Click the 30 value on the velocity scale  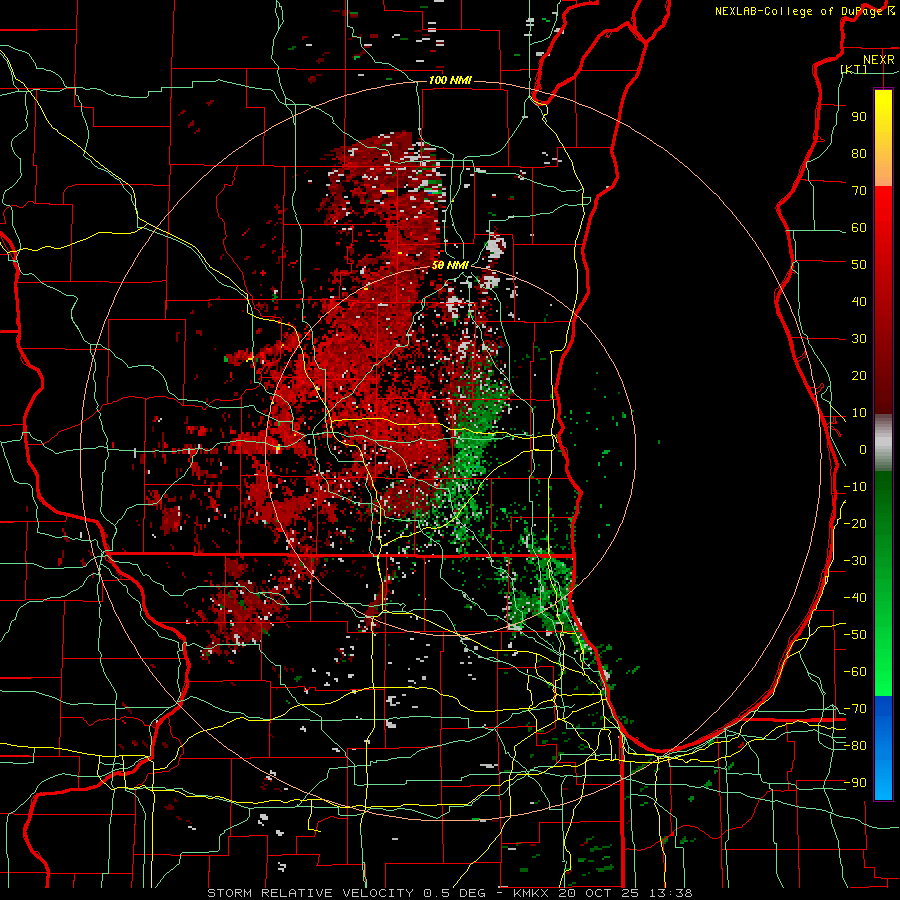[x=859, y=339]
